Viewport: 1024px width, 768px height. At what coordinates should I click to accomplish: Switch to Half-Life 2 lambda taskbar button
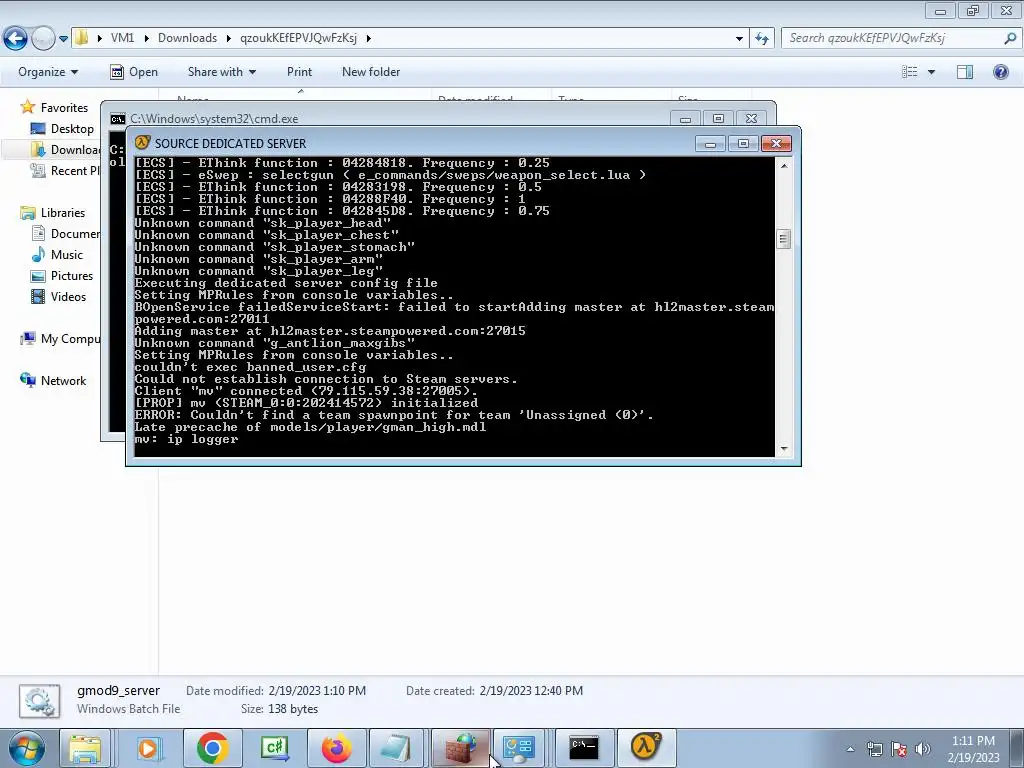click(645, 748)
